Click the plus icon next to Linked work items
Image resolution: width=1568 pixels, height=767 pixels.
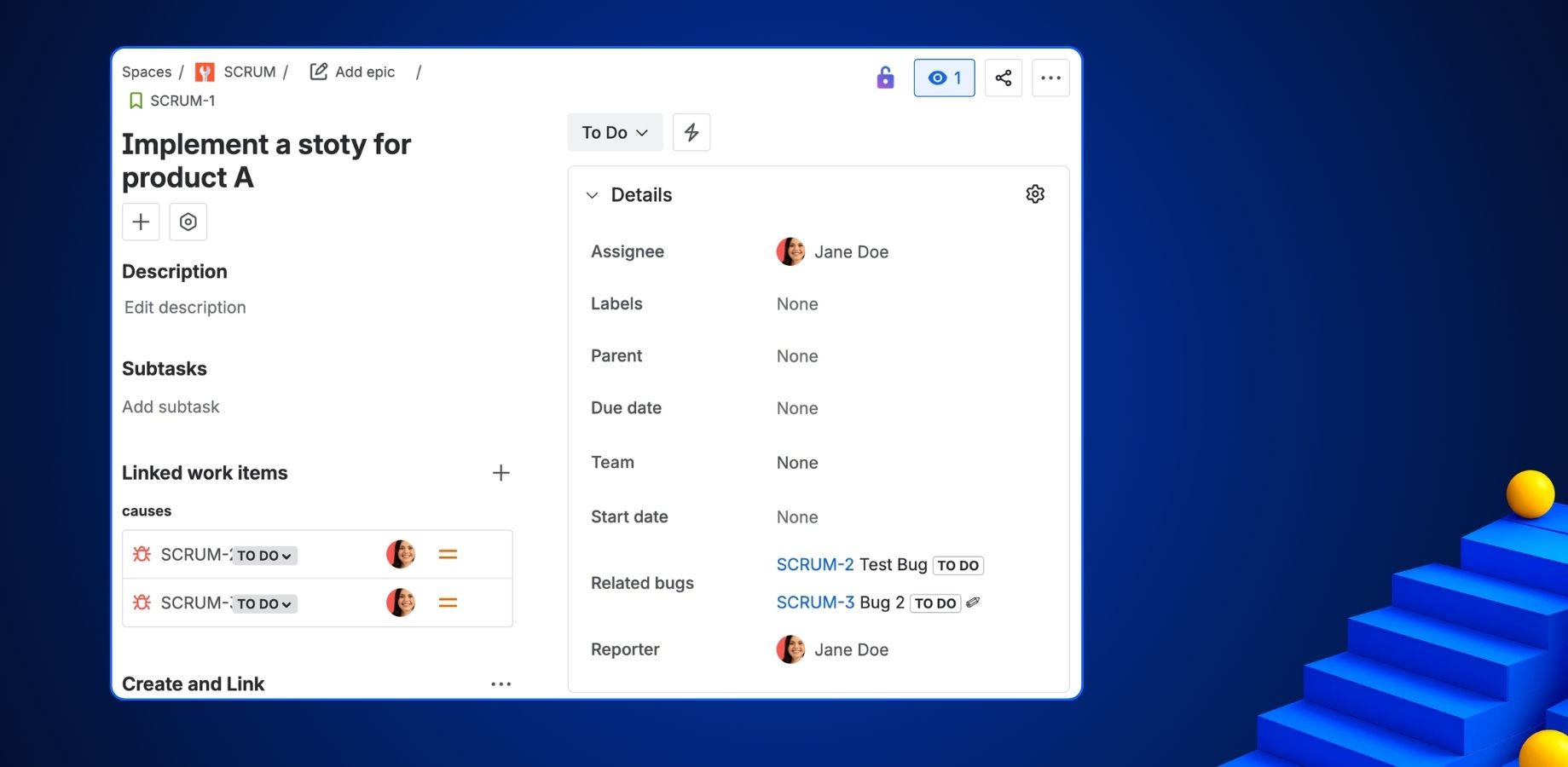point(500,472)
